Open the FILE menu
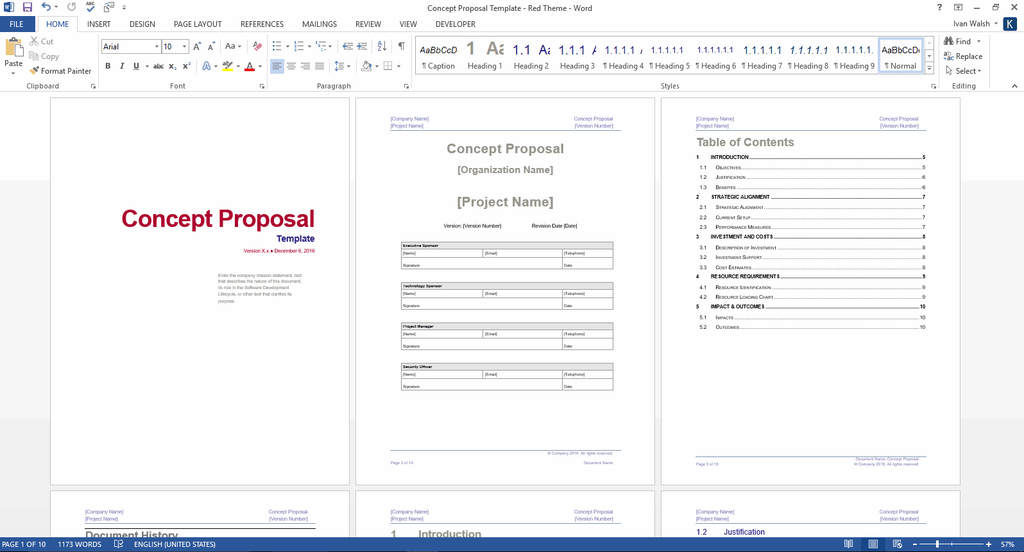The height and width of the screenshot is (552, 1024). 16,23
